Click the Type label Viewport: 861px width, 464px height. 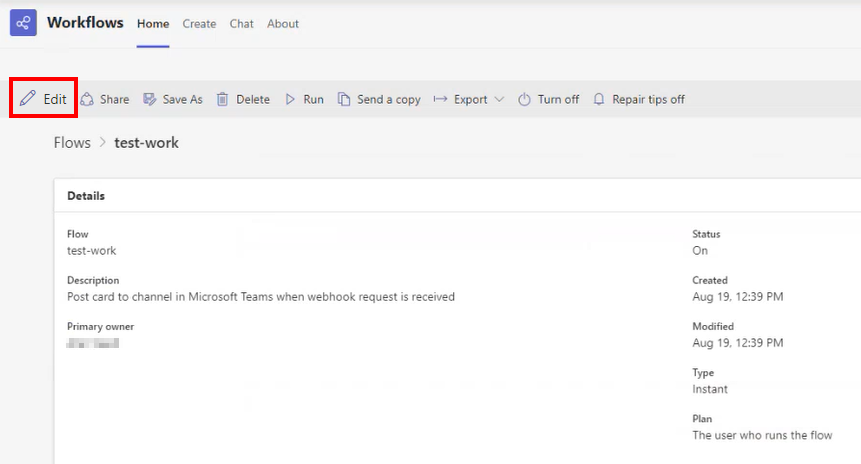point(703,373)
